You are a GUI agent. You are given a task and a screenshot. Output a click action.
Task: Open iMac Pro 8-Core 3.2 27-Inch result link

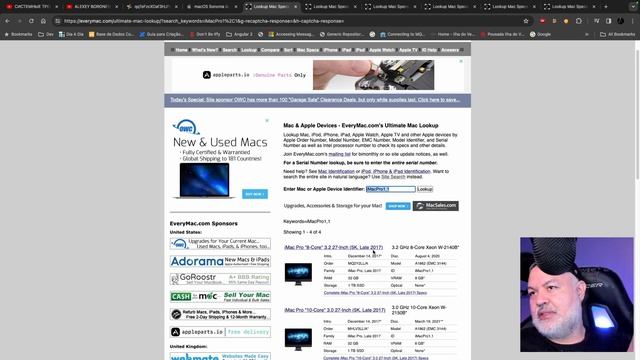tap(333, 247)
